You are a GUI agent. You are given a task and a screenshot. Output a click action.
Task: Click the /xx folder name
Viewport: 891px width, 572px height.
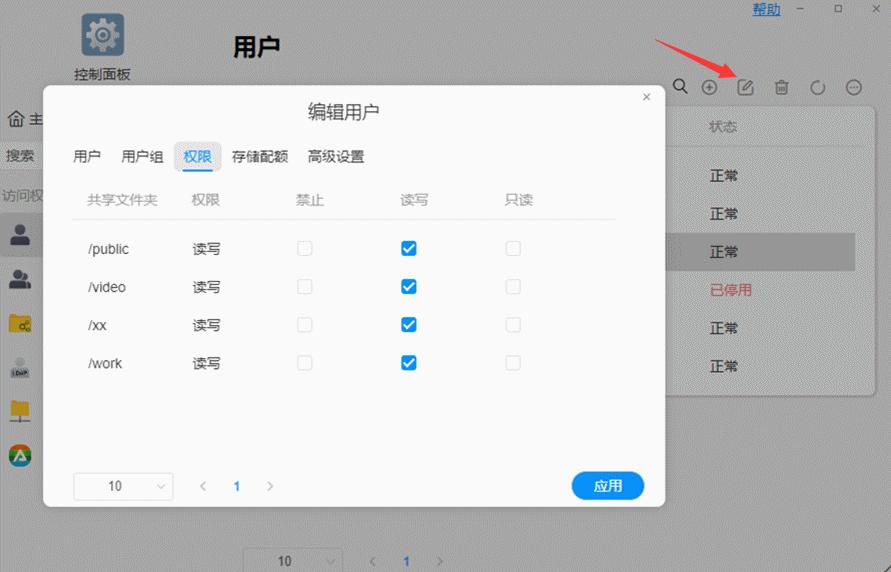(97, 325)
